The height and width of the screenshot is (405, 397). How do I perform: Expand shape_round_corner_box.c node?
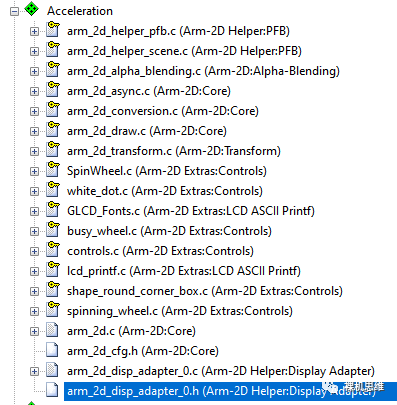tap(34, 292)
